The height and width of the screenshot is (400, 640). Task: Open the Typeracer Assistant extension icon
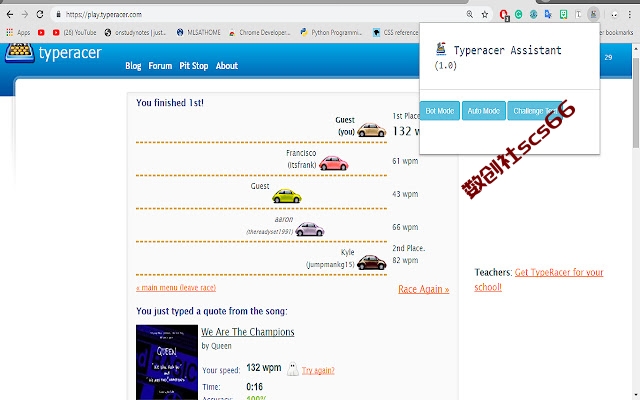[593, 15]
